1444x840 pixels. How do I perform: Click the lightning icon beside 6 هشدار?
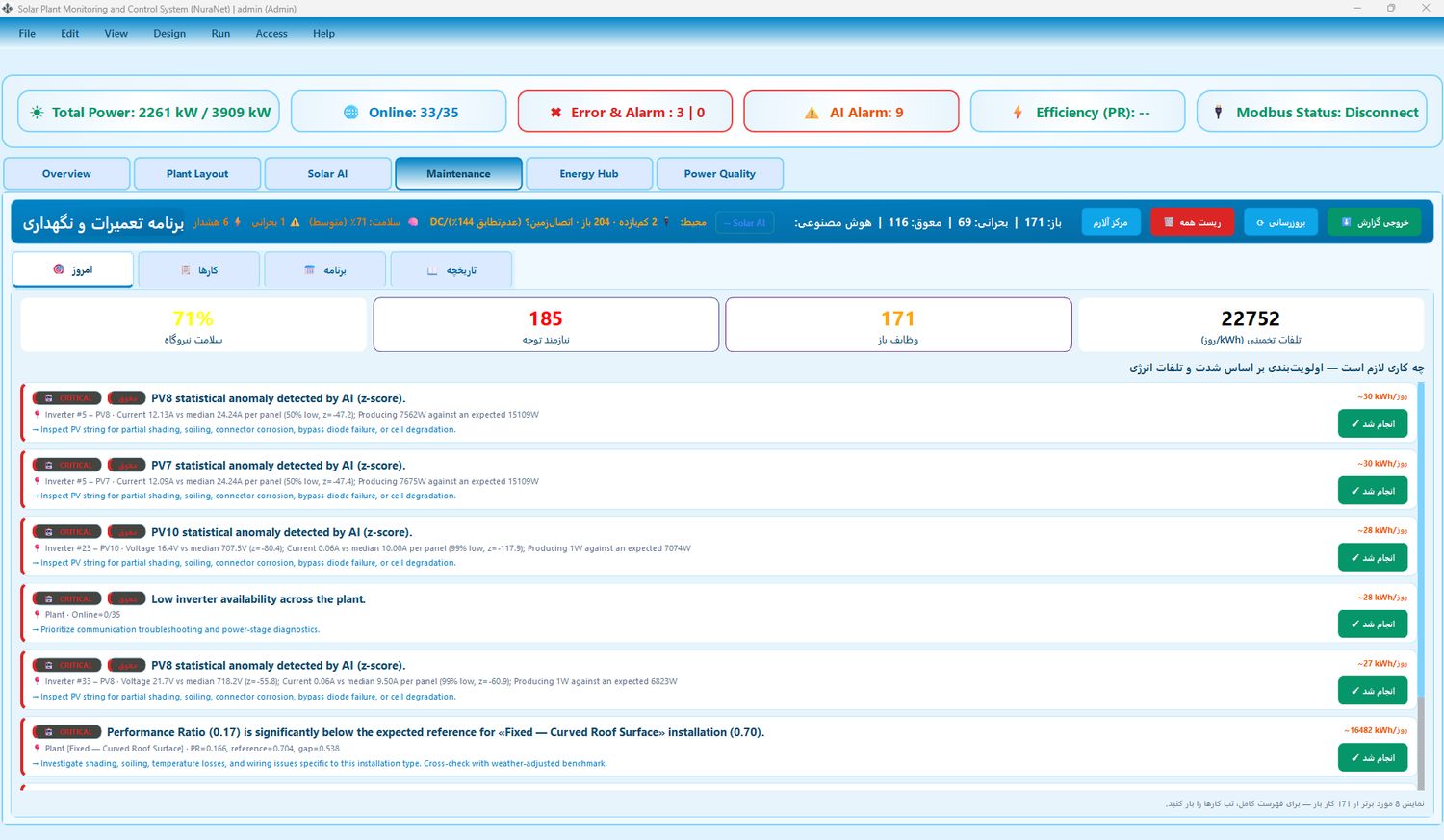pyautogui.click(x=238, y=222)
